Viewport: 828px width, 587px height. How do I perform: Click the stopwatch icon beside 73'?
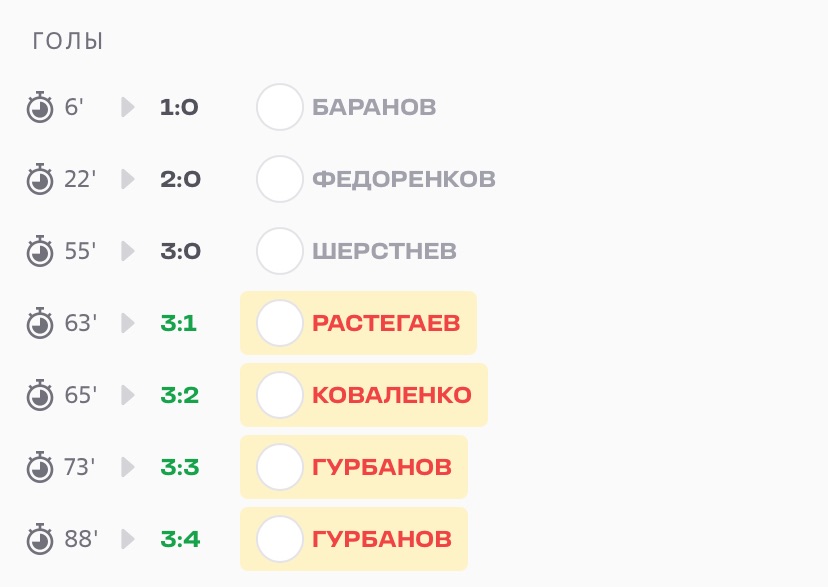[39, 468]
